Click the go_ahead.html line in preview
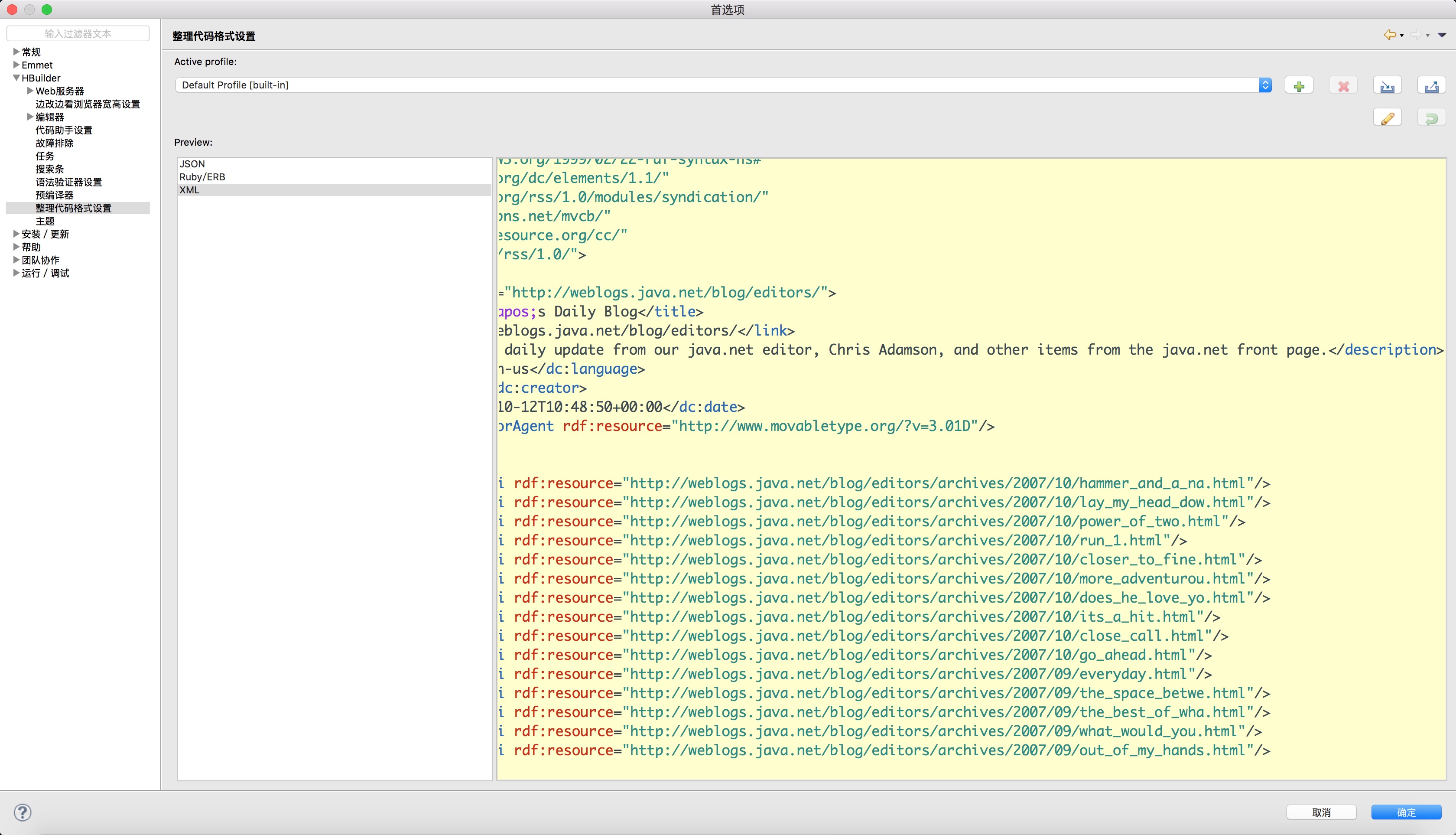This screenshot has width=1456, height=835. pyautogui.click(x=855, y=655)
